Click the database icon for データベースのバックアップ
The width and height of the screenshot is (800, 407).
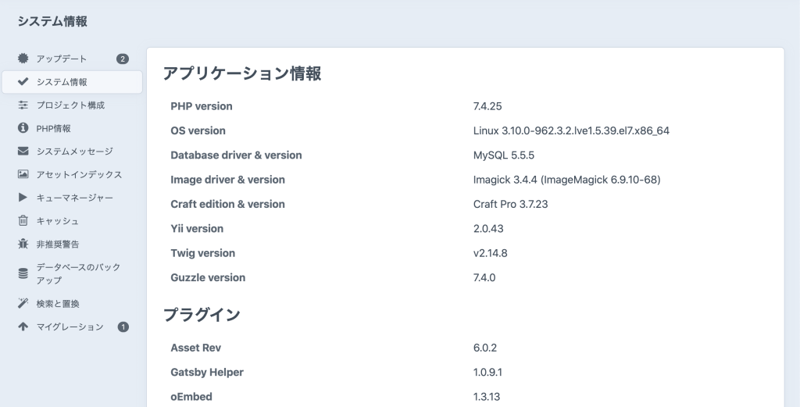pyautogui.click(x=23, y=273)
